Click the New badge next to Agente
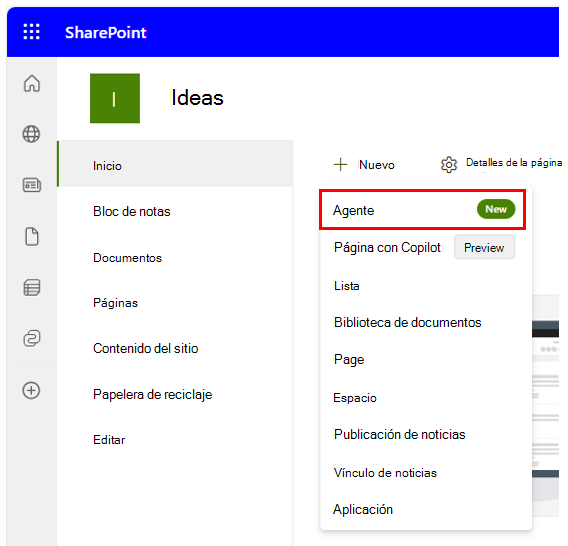Screen dimensions: 568x546 point(496,209)
